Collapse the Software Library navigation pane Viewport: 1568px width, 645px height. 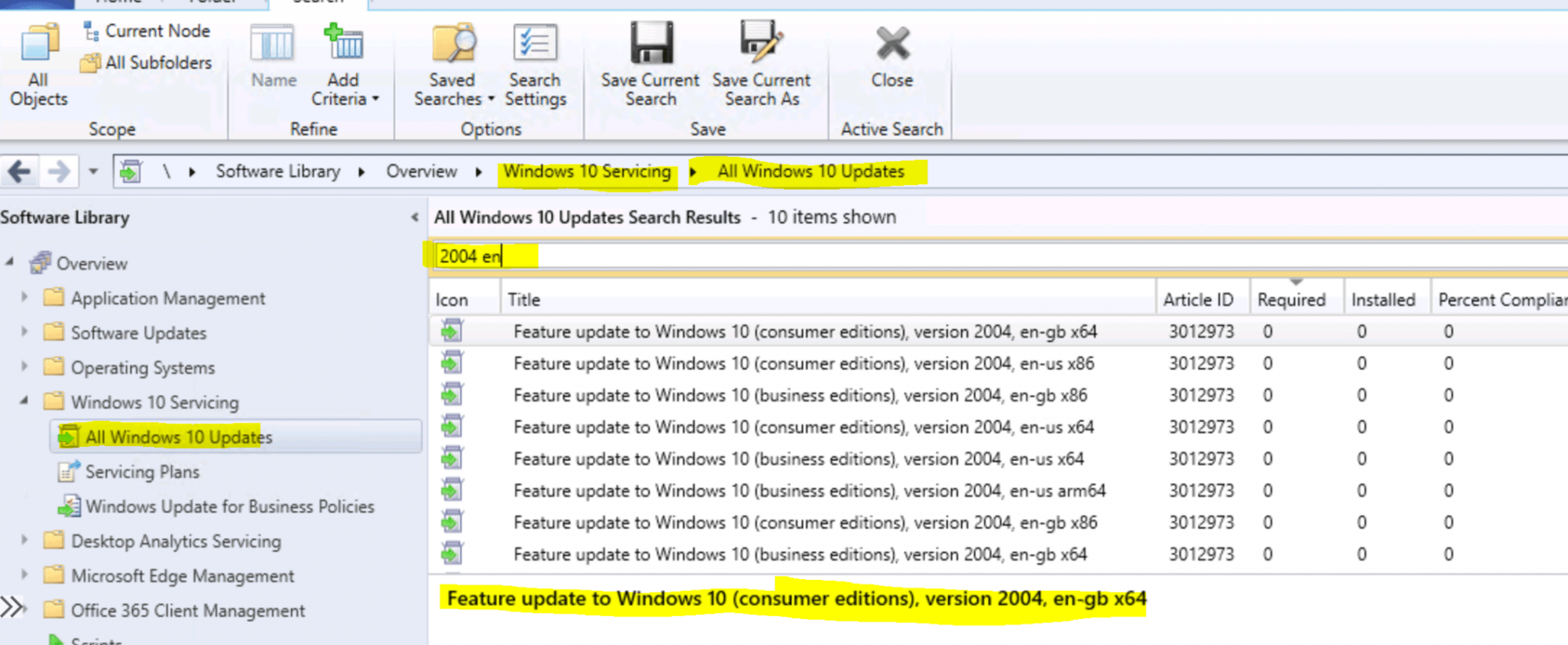pos(415,217)
